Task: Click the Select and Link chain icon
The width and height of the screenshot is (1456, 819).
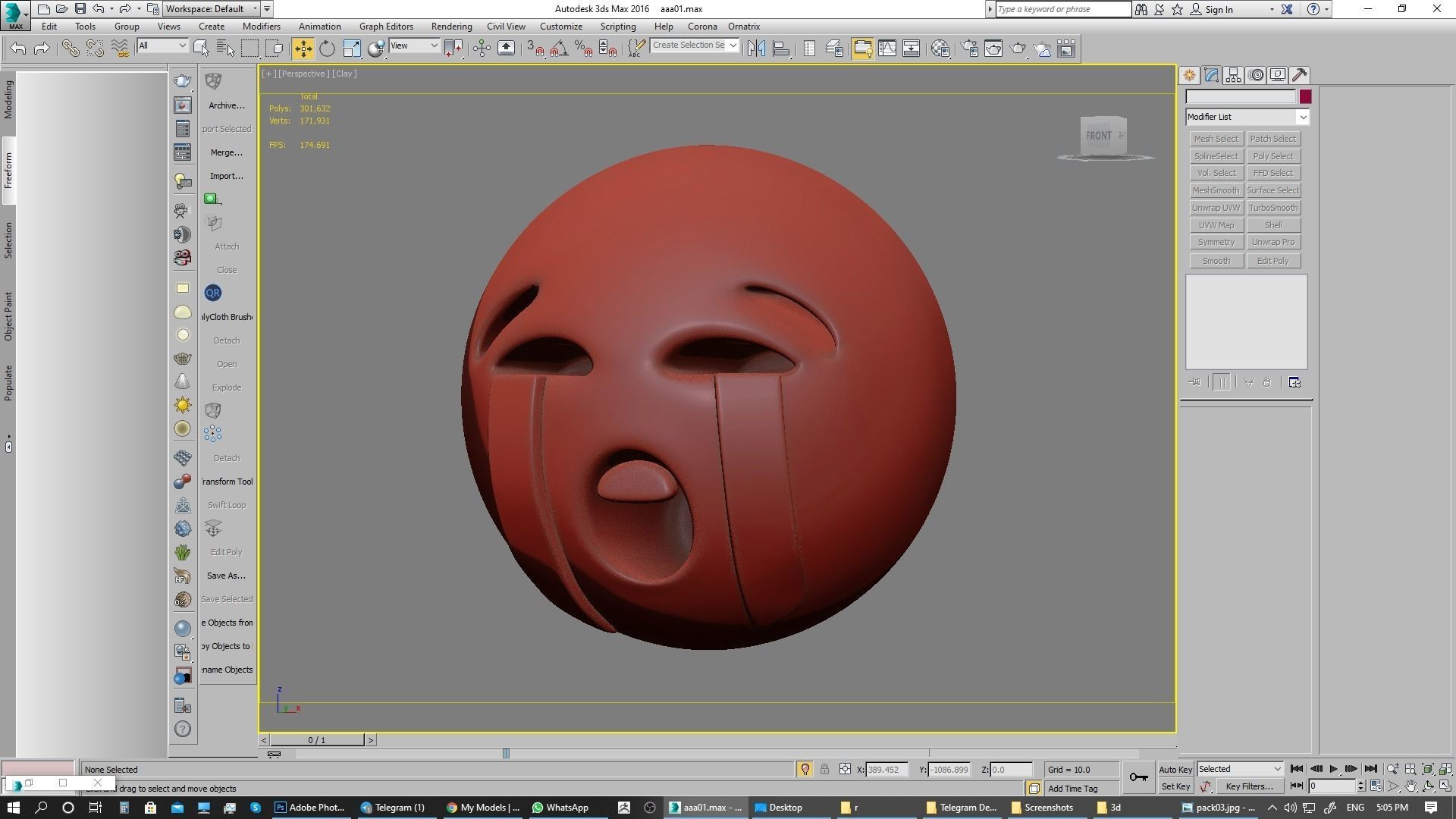Action: point(71,49)
